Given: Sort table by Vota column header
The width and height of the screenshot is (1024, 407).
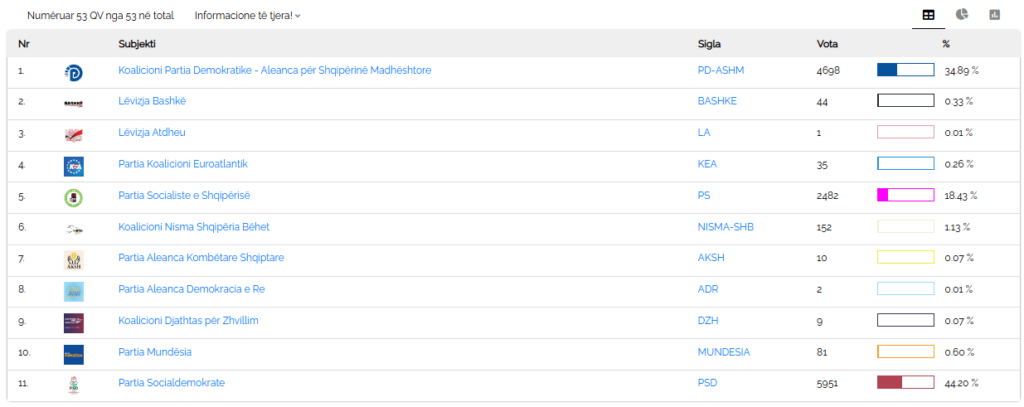Looking at the screenshot, I should coord(828,44).
